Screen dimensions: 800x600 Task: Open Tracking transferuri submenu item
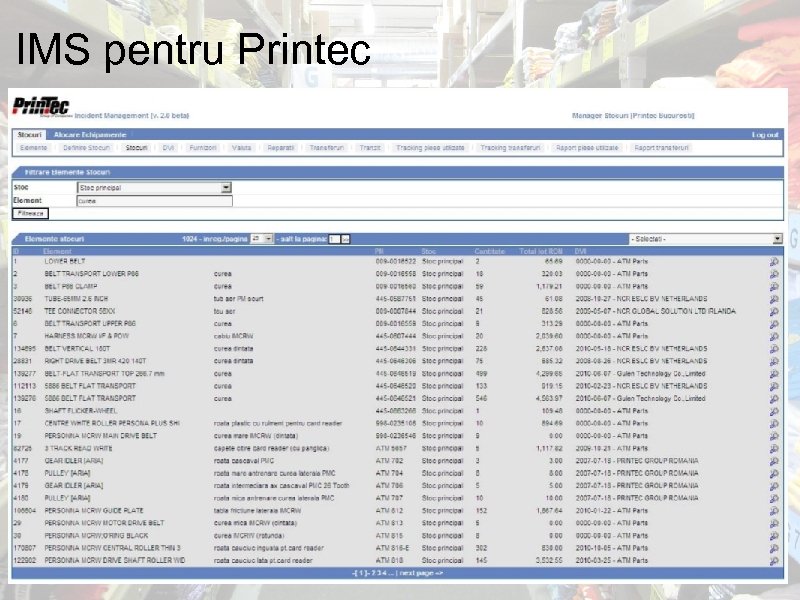510,148
